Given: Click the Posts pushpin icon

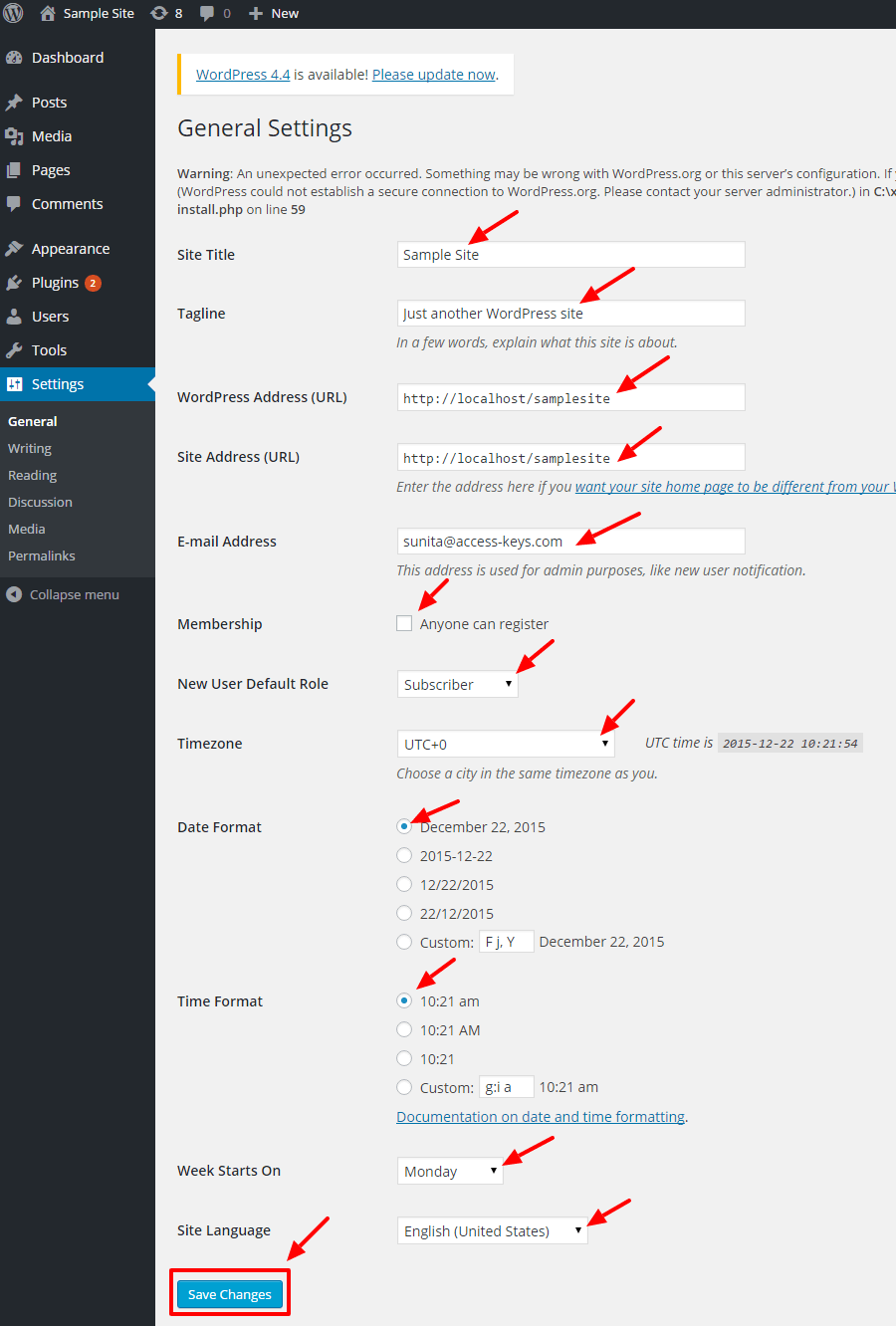Looking at the screenshot, I should click(x=14, y=103).
